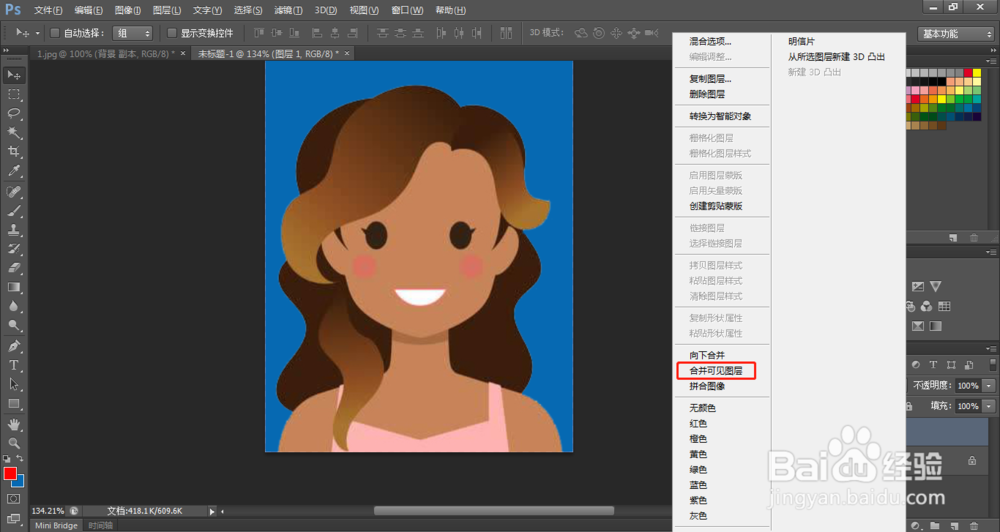
Task: Set layer color label to 红色
Action: click(x=698, y=424)
